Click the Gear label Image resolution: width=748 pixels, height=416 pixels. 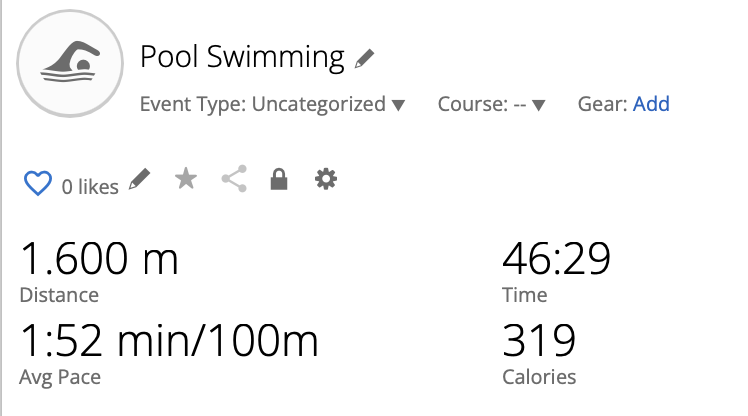pyautogui.click(x=602, y=104)
